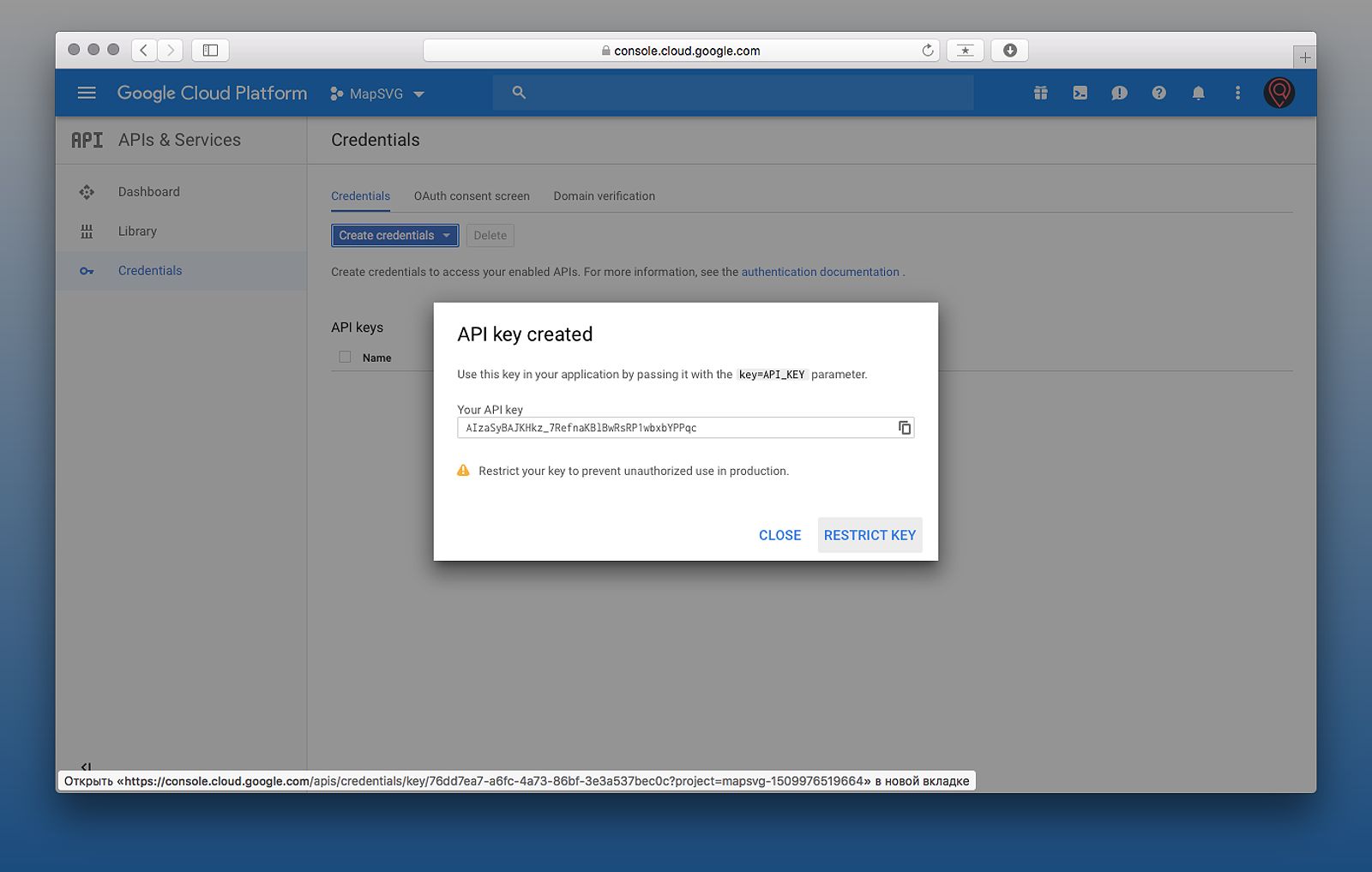Click the 'Credentials' page title
1372x872 pixels.
click(376, 140)
